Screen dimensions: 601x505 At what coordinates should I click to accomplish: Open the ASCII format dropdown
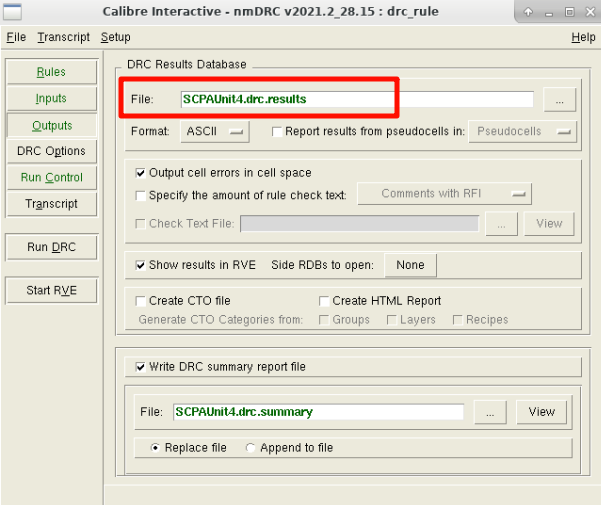pos(215,131)
